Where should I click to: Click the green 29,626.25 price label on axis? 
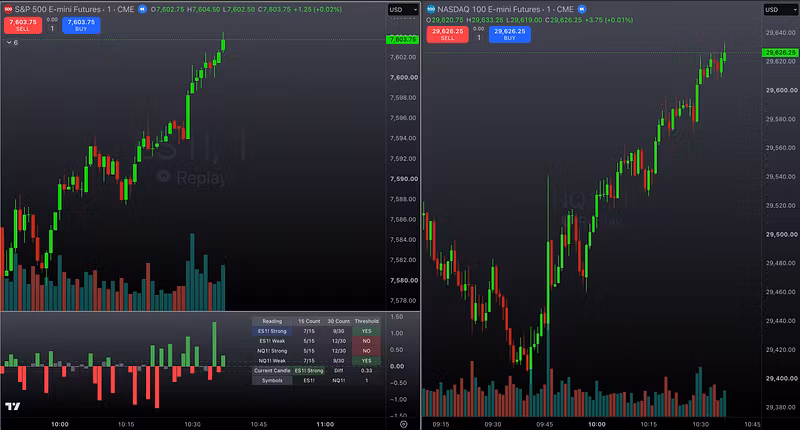pyautogui.click(x=780, y=53)
